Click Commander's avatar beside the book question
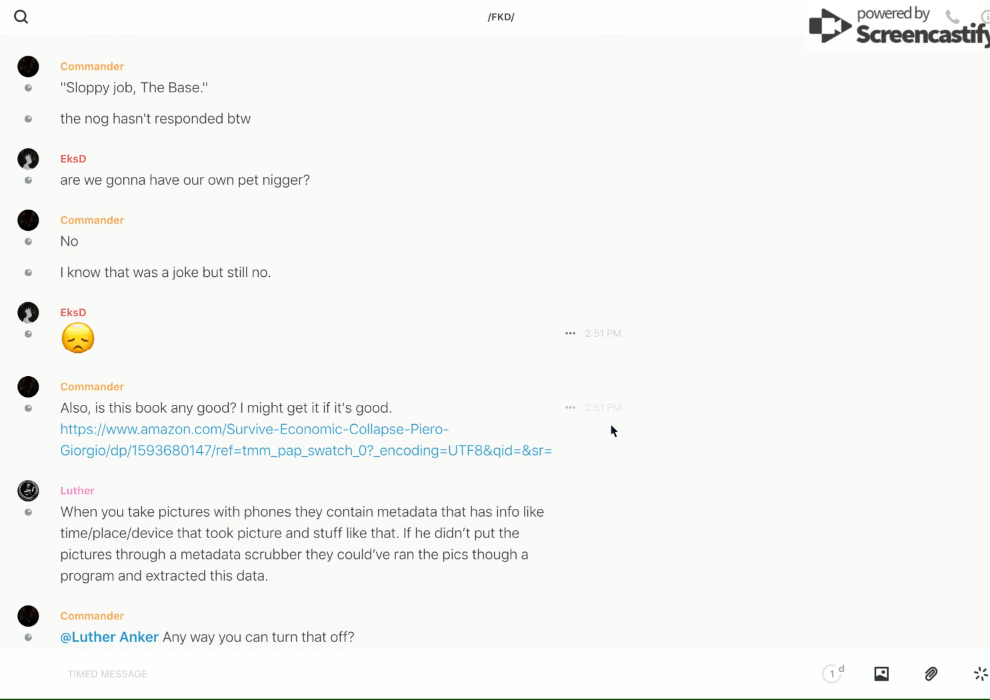Screen dimensions: 990x700 tap(28, 386)
